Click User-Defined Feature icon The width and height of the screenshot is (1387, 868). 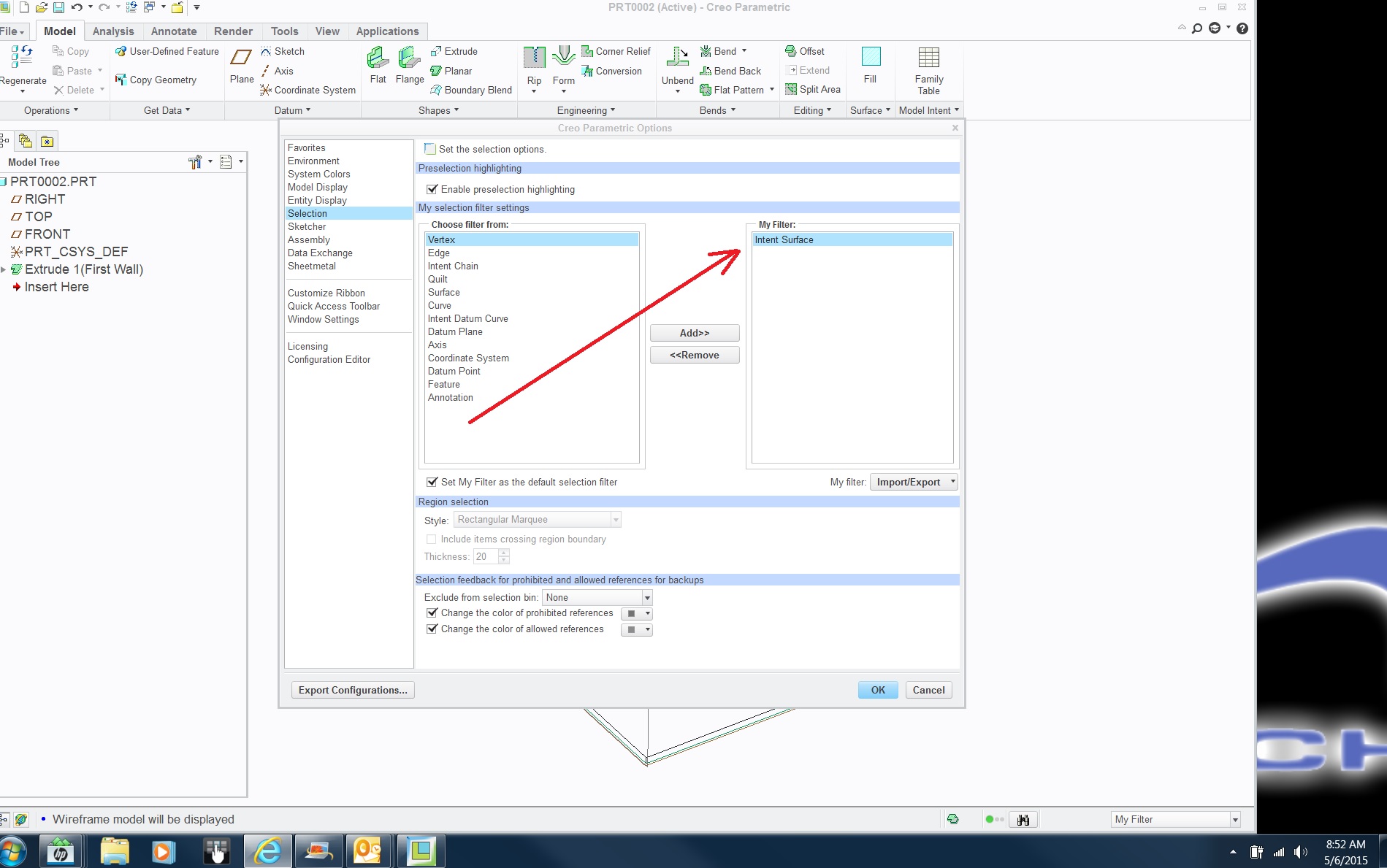[x=121, y=51]
